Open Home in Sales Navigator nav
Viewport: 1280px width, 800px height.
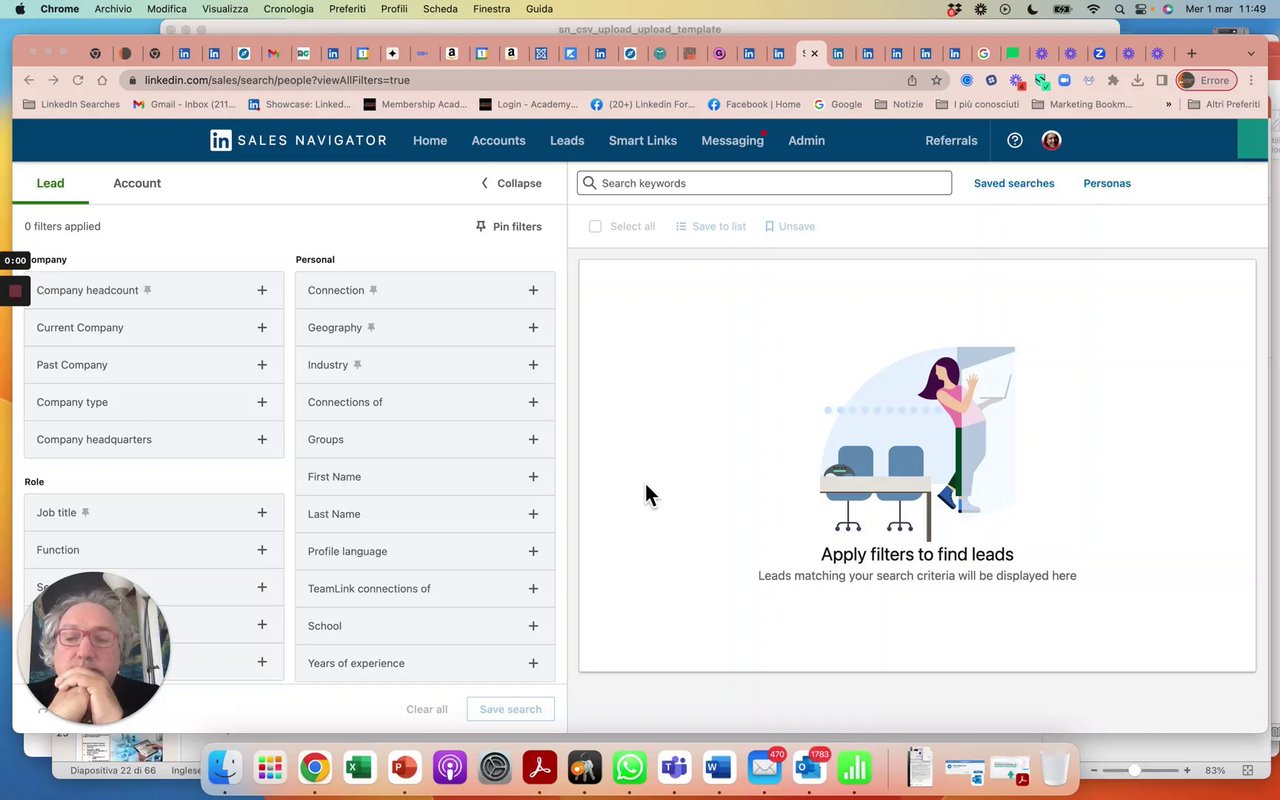click(430, 140)
